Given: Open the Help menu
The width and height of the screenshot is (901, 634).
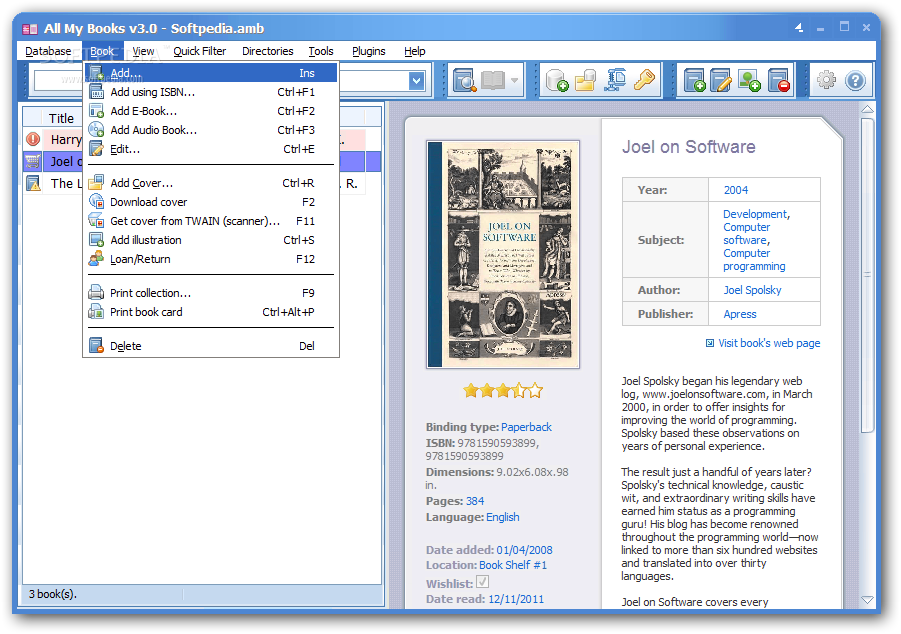Looking at the screenshot, I should 414,51.
